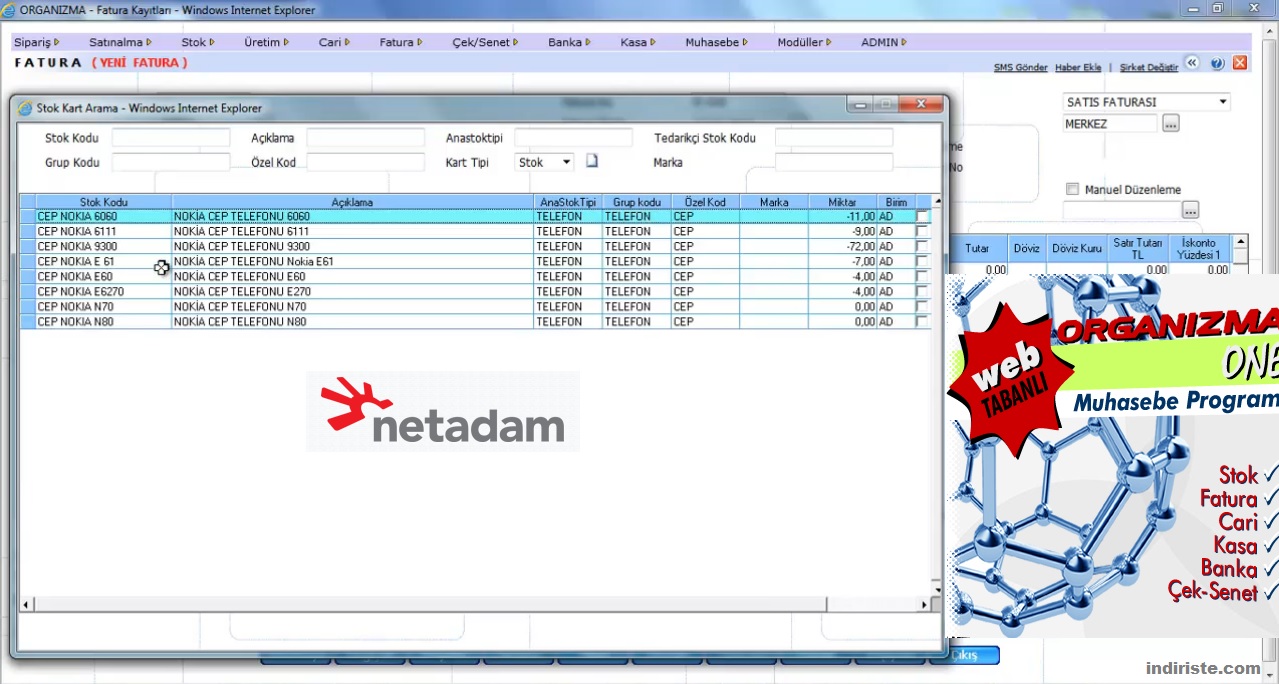Select the NOKİA CEP TELEFONU 6111 cell
The height and width of the screenshot is (684, 1279).
point(352,231)
